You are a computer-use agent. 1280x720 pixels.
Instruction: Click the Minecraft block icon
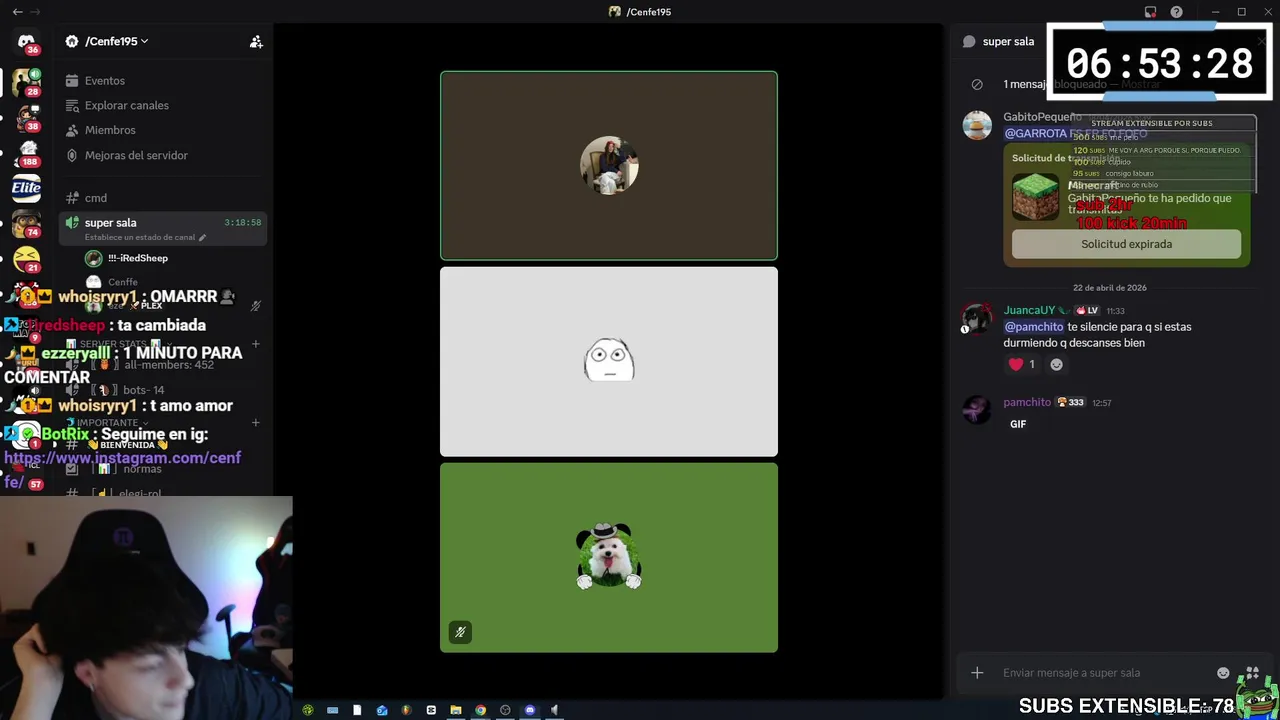pyautogui.click(x=1035, y=197)
